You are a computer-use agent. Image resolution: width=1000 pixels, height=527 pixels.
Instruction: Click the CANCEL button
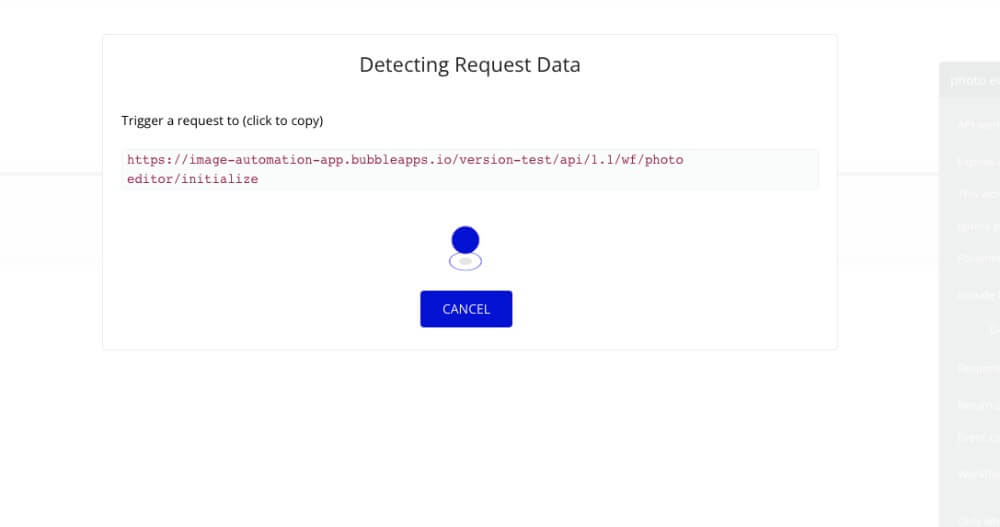[466, 309]
